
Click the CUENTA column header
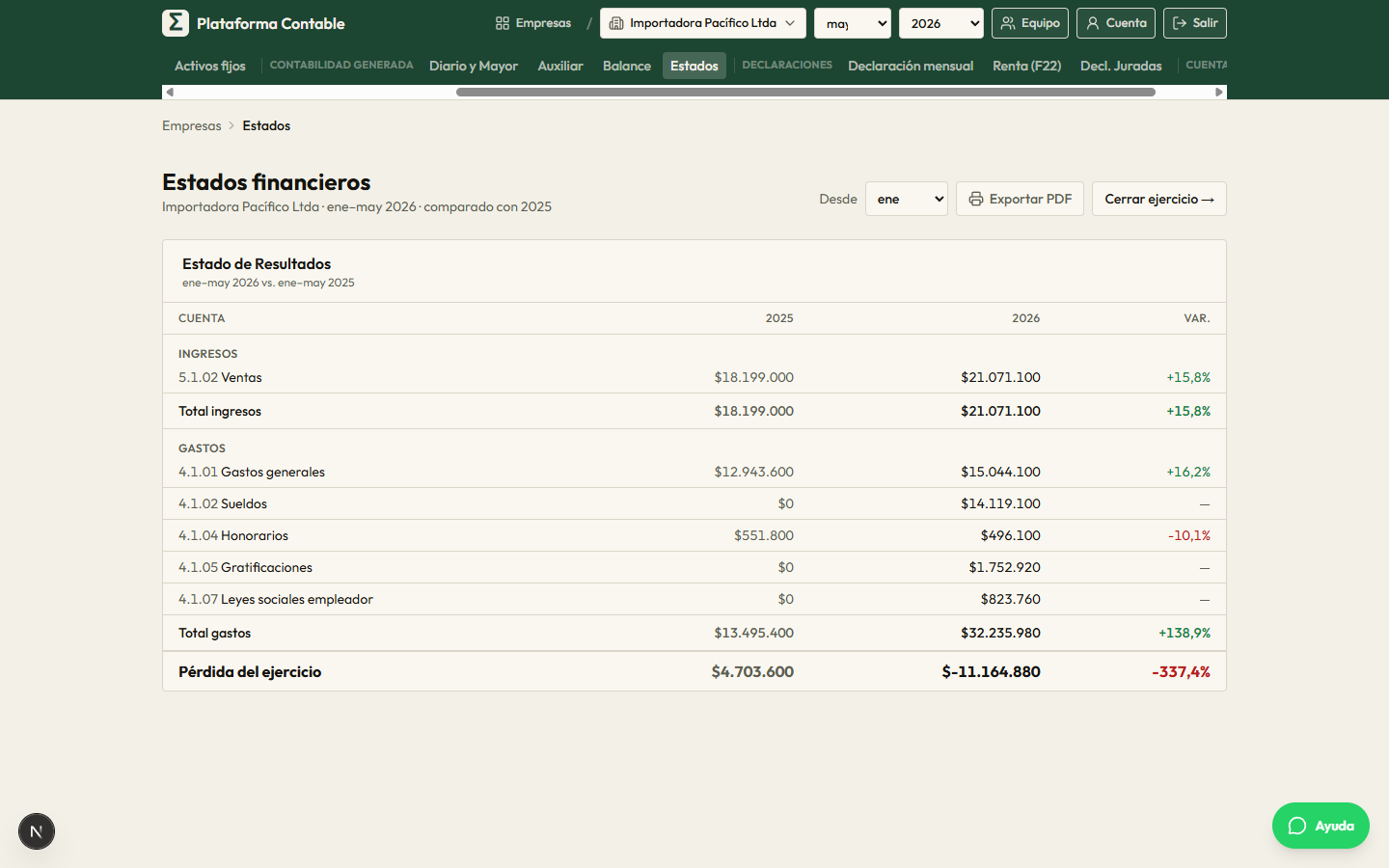coord(202,318)
